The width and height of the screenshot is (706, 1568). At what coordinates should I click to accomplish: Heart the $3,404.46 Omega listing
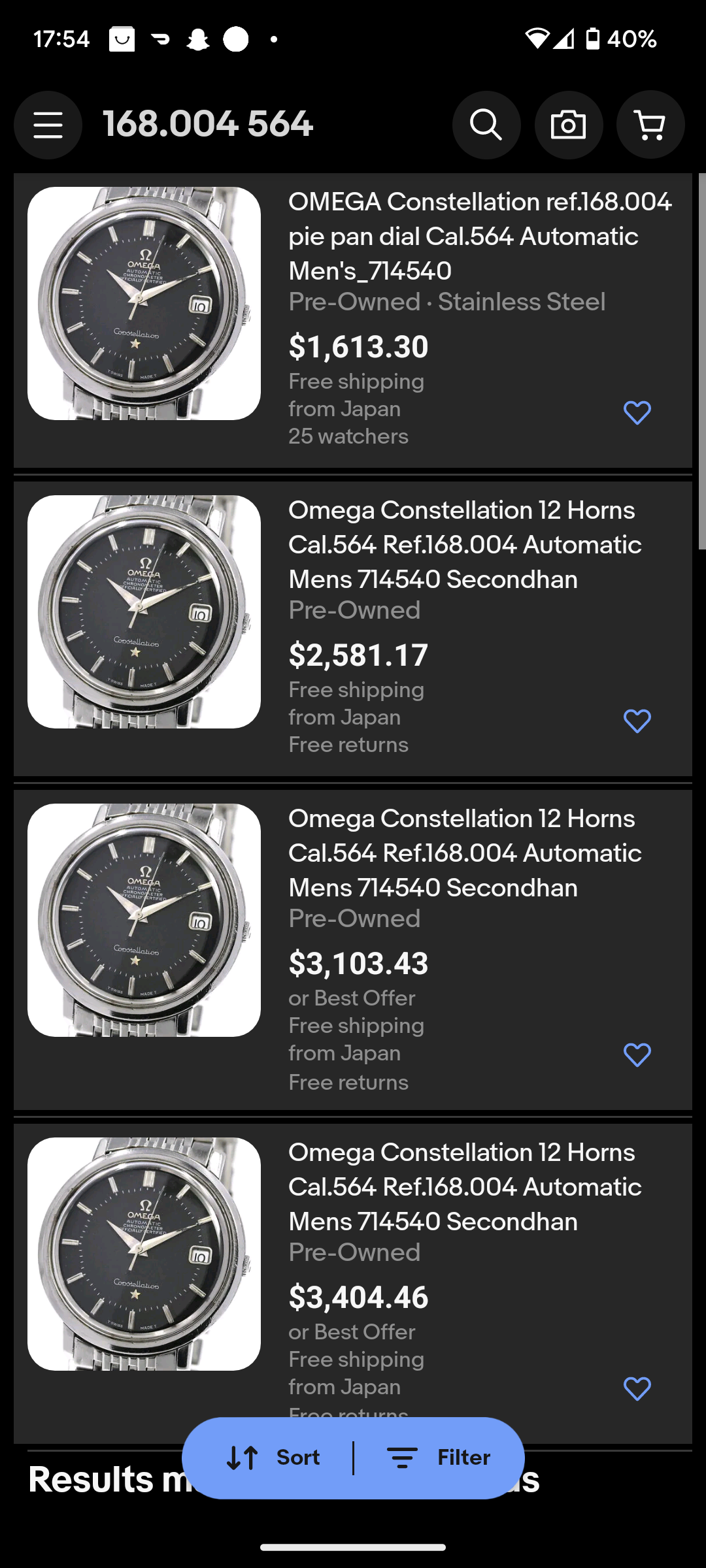[x=637, y=1389]
